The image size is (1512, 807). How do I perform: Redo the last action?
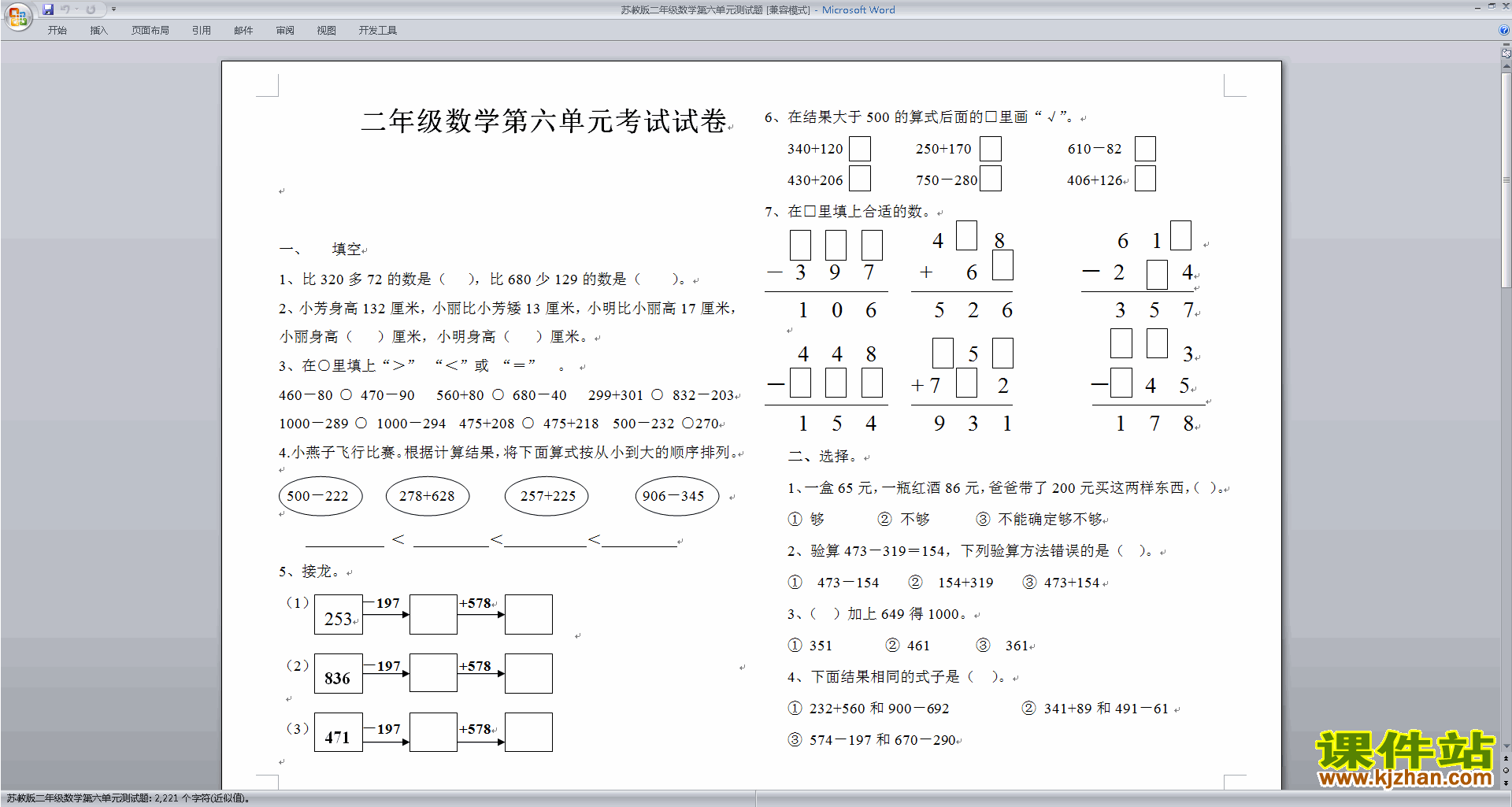pos(91,9)
